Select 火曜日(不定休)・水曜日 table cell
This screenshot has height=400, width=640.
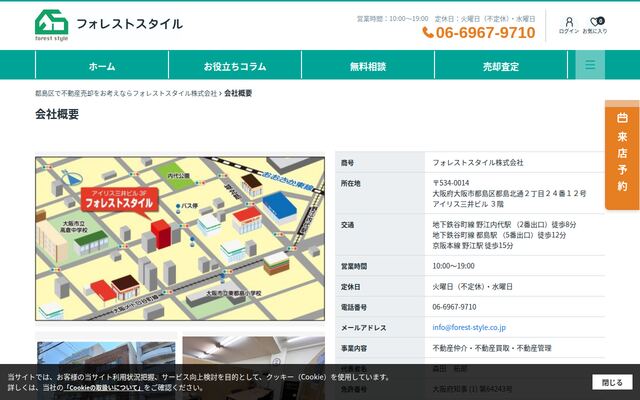472,287
